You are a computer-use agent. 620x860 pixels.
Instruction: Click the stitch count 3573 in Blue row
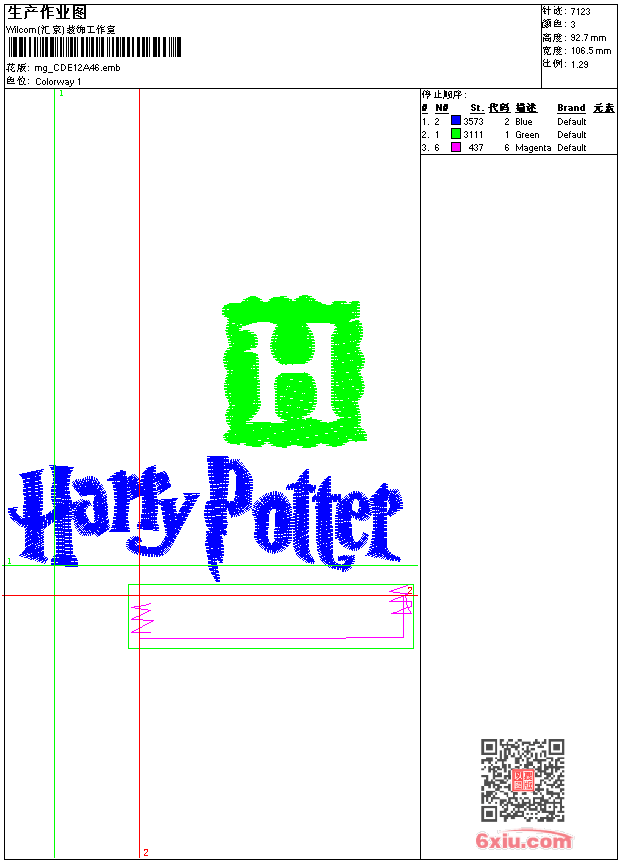point(473,121)
